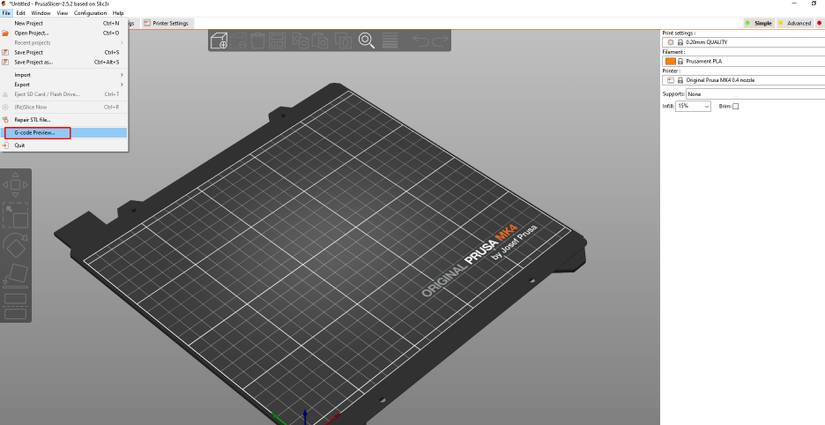
Task: Switch to Expert mode red dot
Action: coord(820,23)
